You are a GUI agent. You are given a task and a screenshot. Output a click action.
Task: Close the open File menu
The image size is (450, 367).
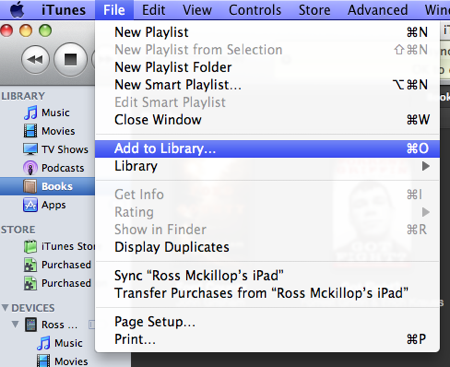pyautogui.click(x=114, y=10)
